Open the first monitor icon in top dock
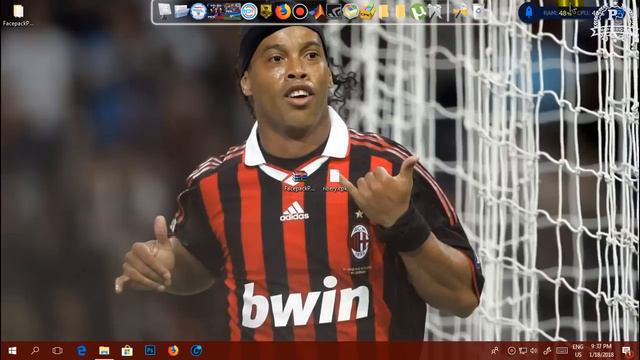640x360 pixels. point(164,11)
